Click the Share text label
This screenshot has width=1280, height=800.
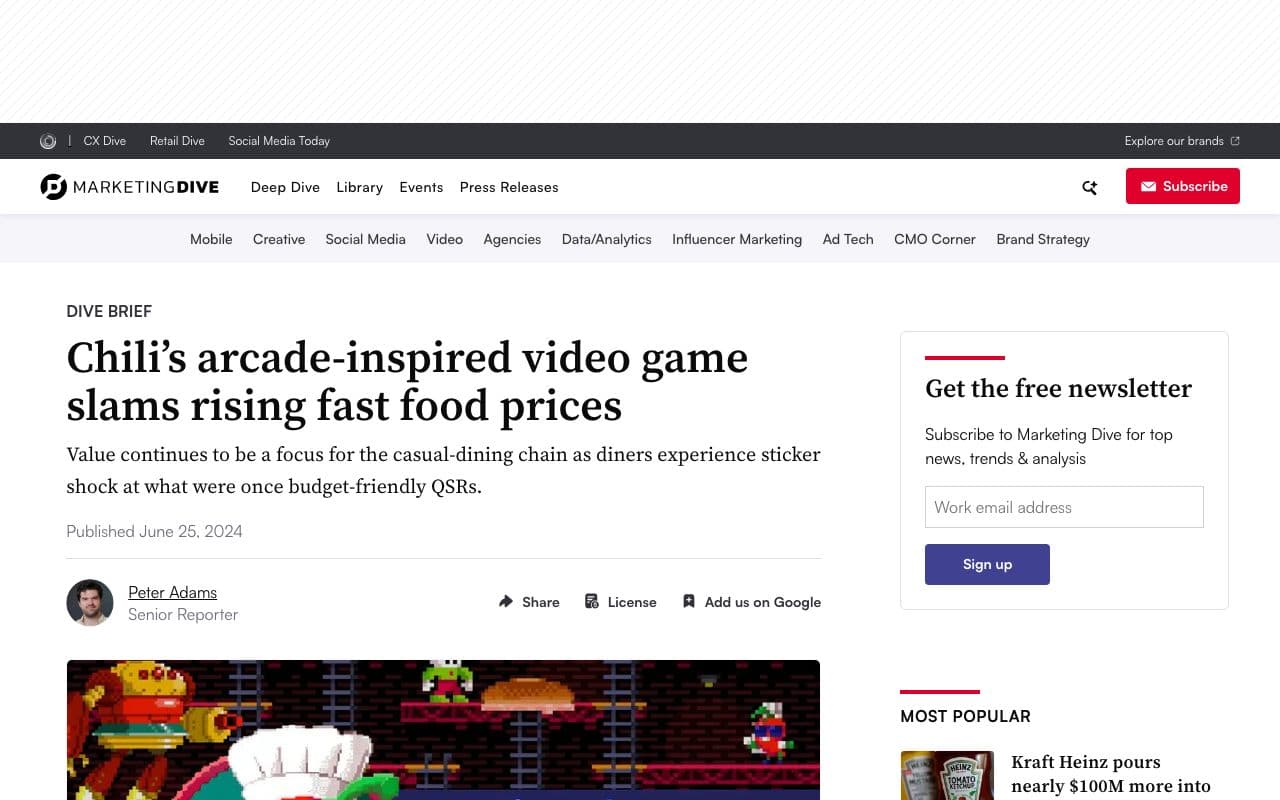pos(541,602)
